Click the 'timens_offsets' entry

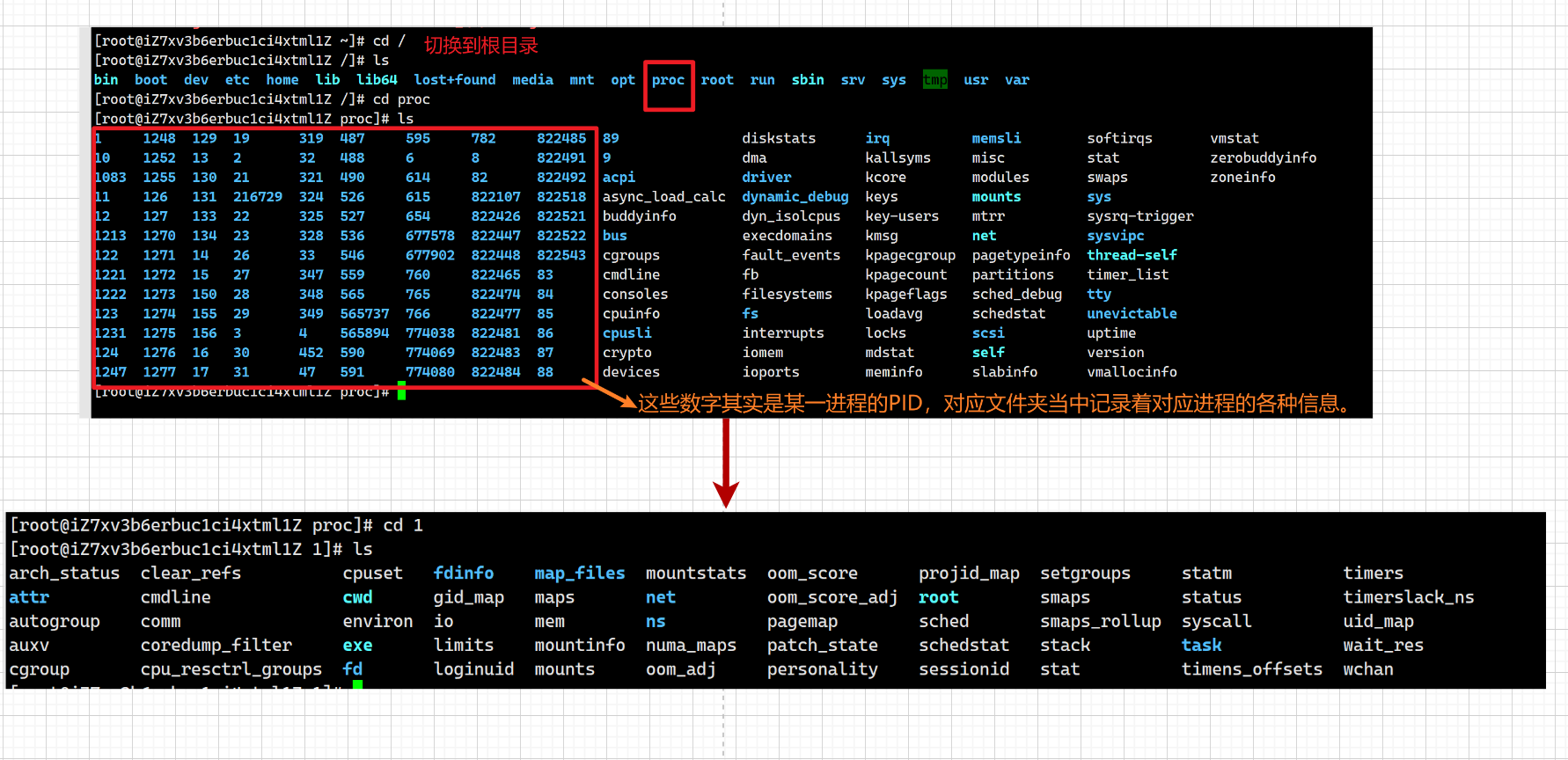point(1252,669)
